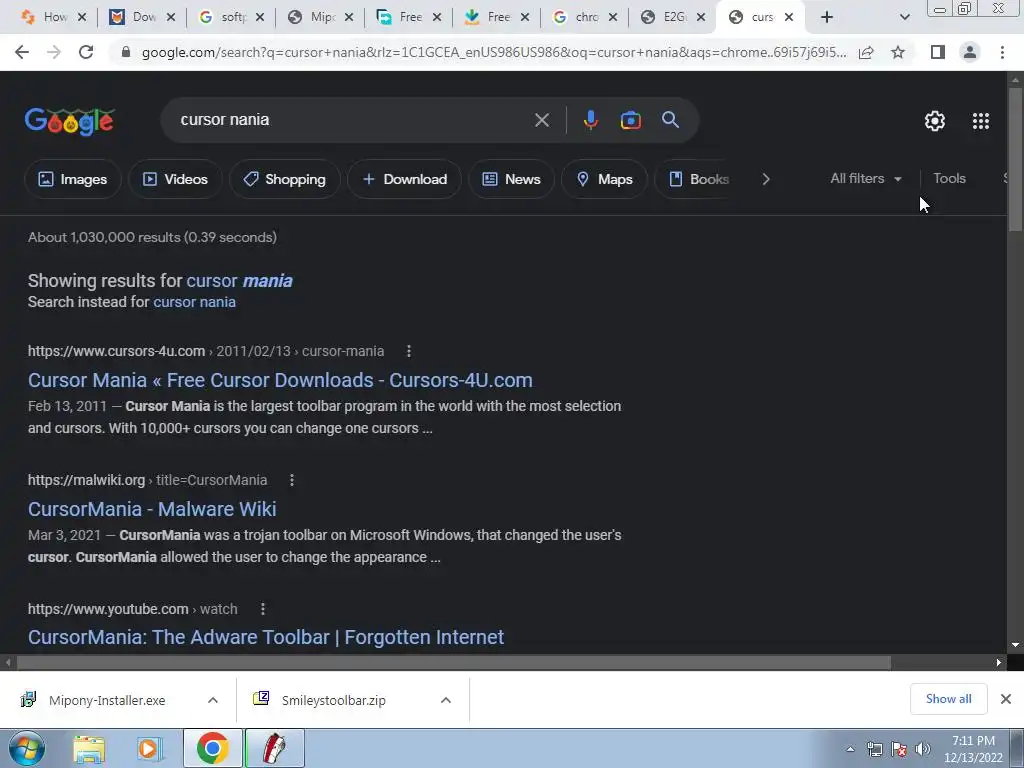Viewport: 1024px width, 768px height.
Task: Click the network tray icon
Action: click(874, 749)
